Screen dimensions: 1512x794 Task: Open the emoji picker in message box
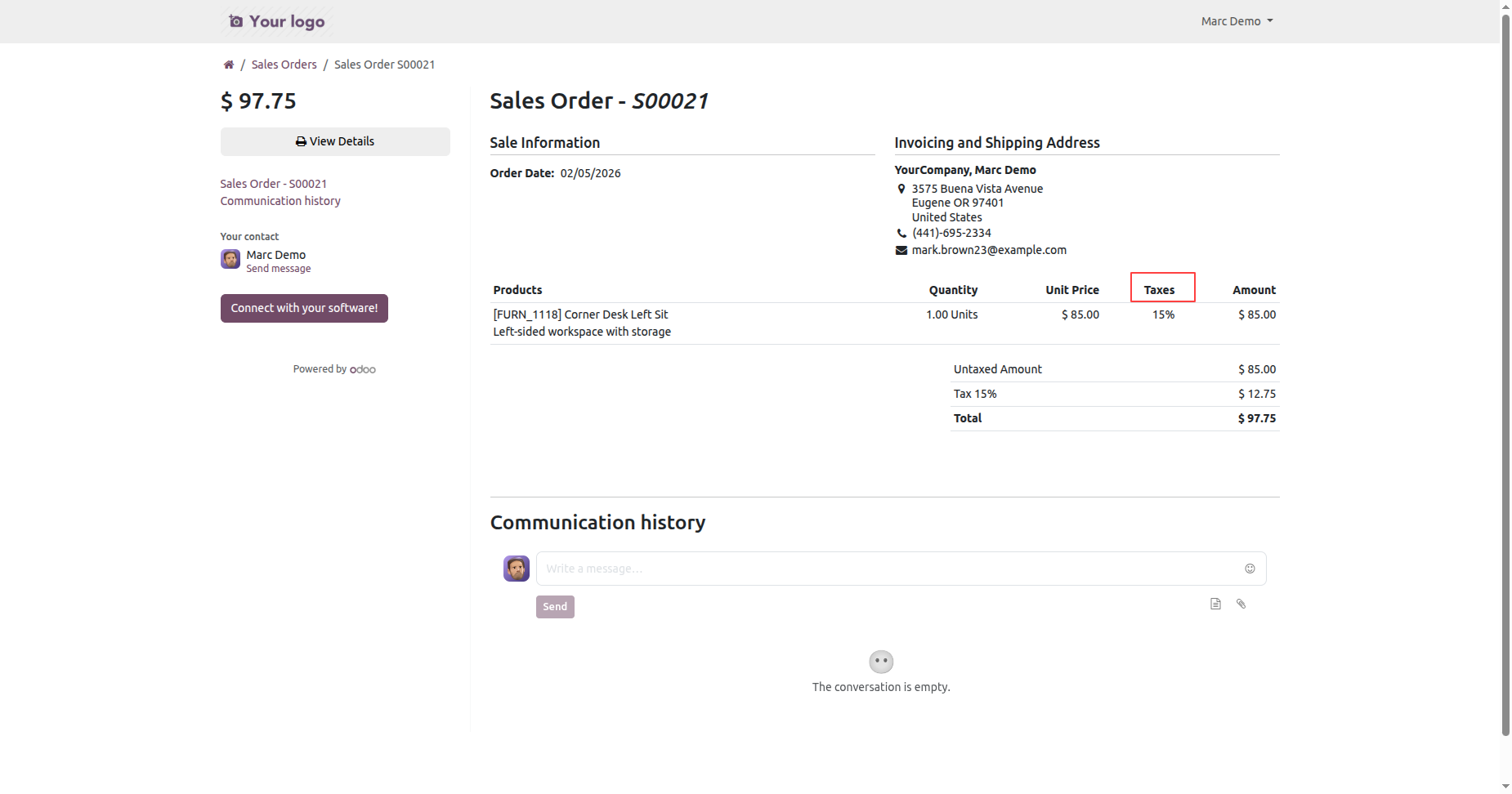pyautogui.click(x=1250, y=569)
